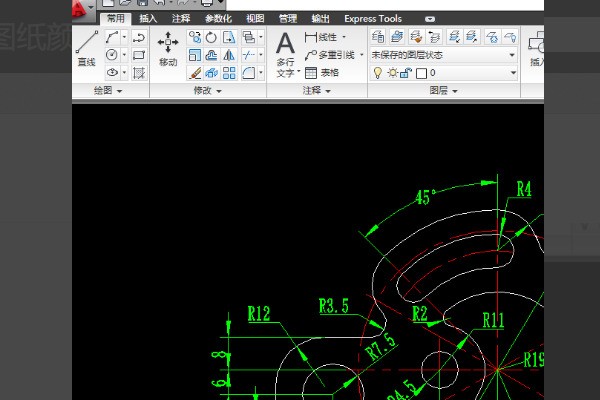Click the layer 0 color swatch
Screen dimensions: 600x400
click(x=421, y=73)
